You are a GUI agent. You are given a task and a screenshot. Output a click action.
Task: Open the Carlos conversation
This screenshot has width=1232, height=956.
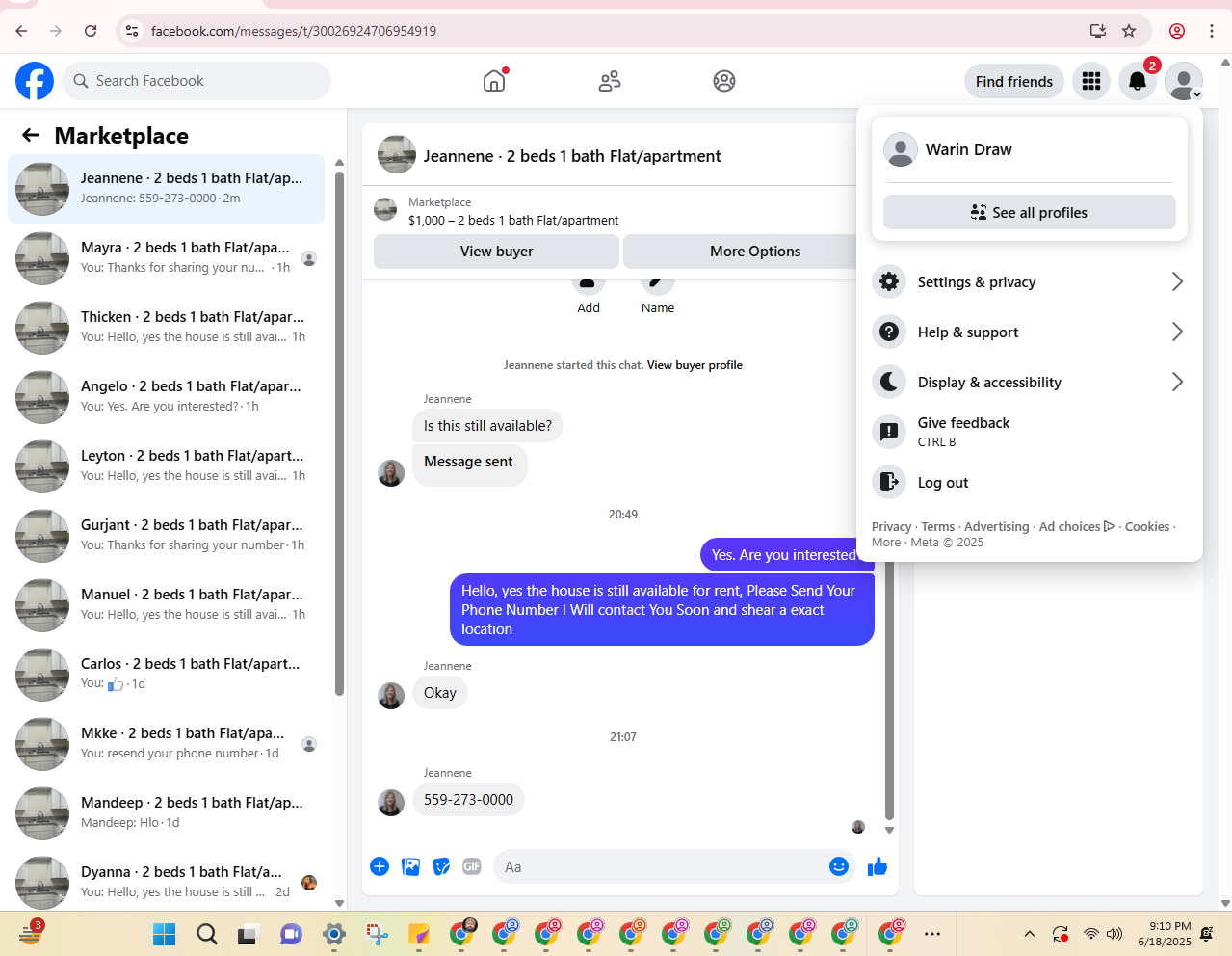[x=166, y=674]
